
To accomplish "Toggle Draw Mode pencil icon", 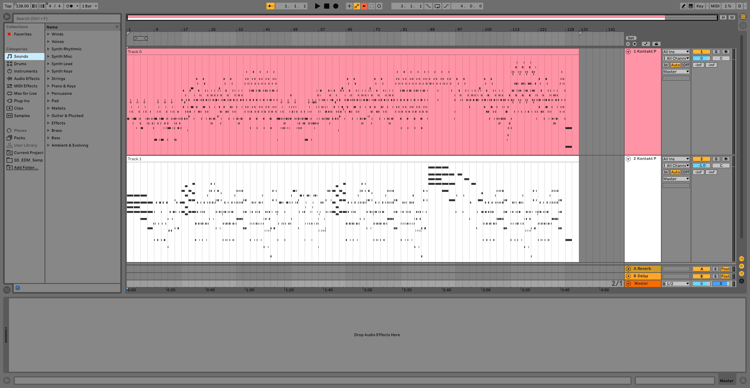I will [x=684, y=6].
